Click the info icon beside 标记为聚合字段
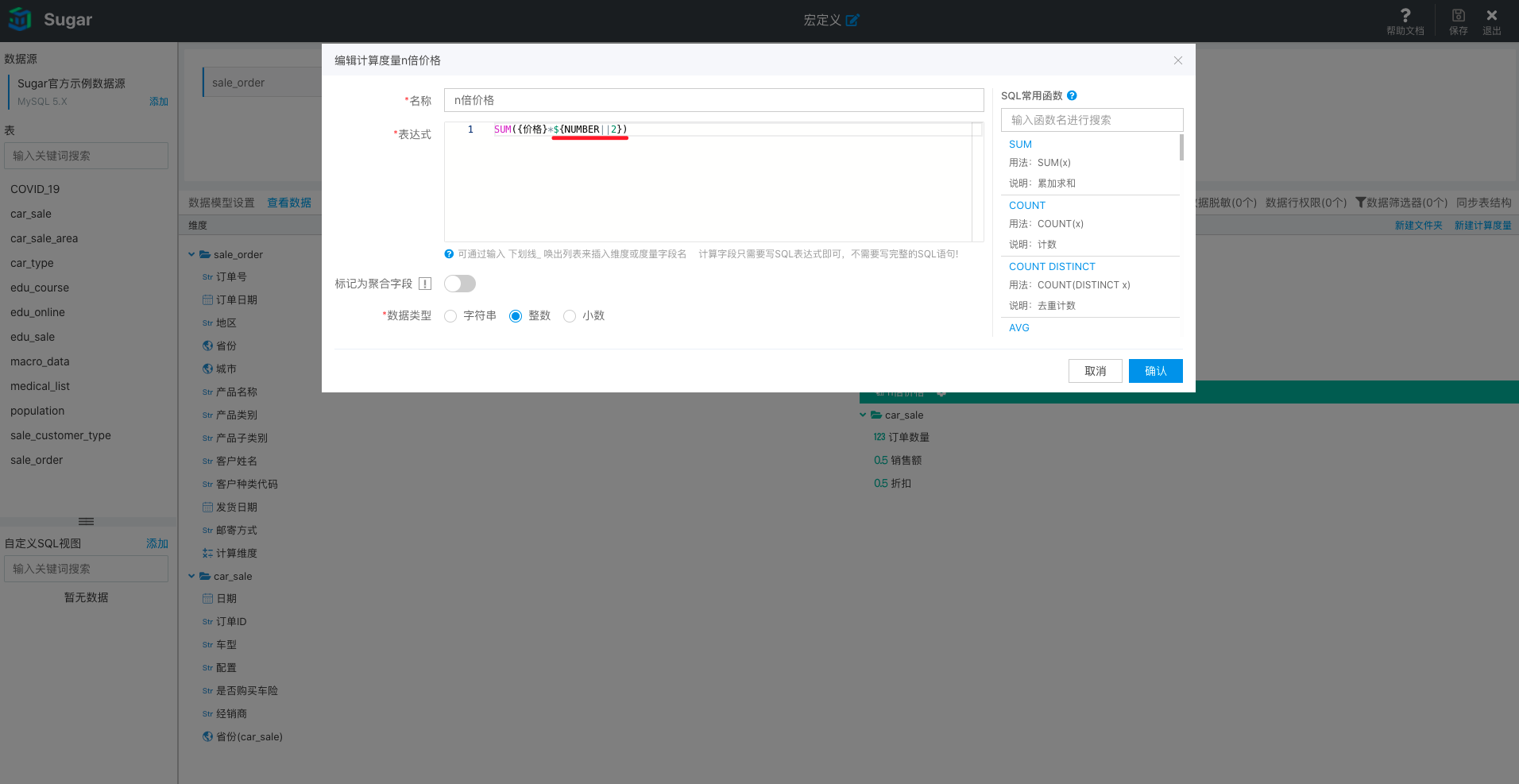Screen dimensions: 1519x784 click(x=425, y=284)
